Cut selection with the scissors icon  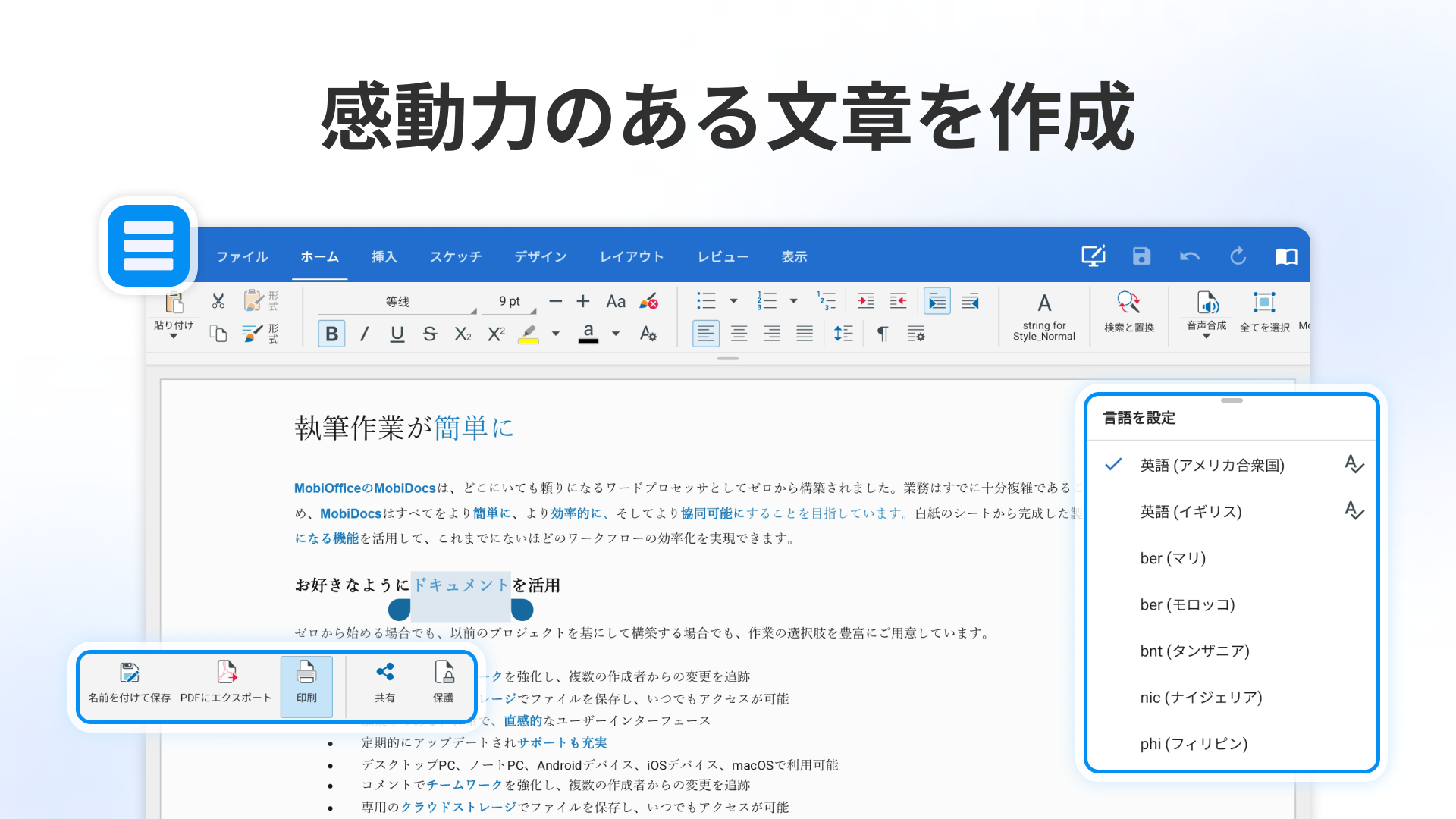(x=218, y=301)
